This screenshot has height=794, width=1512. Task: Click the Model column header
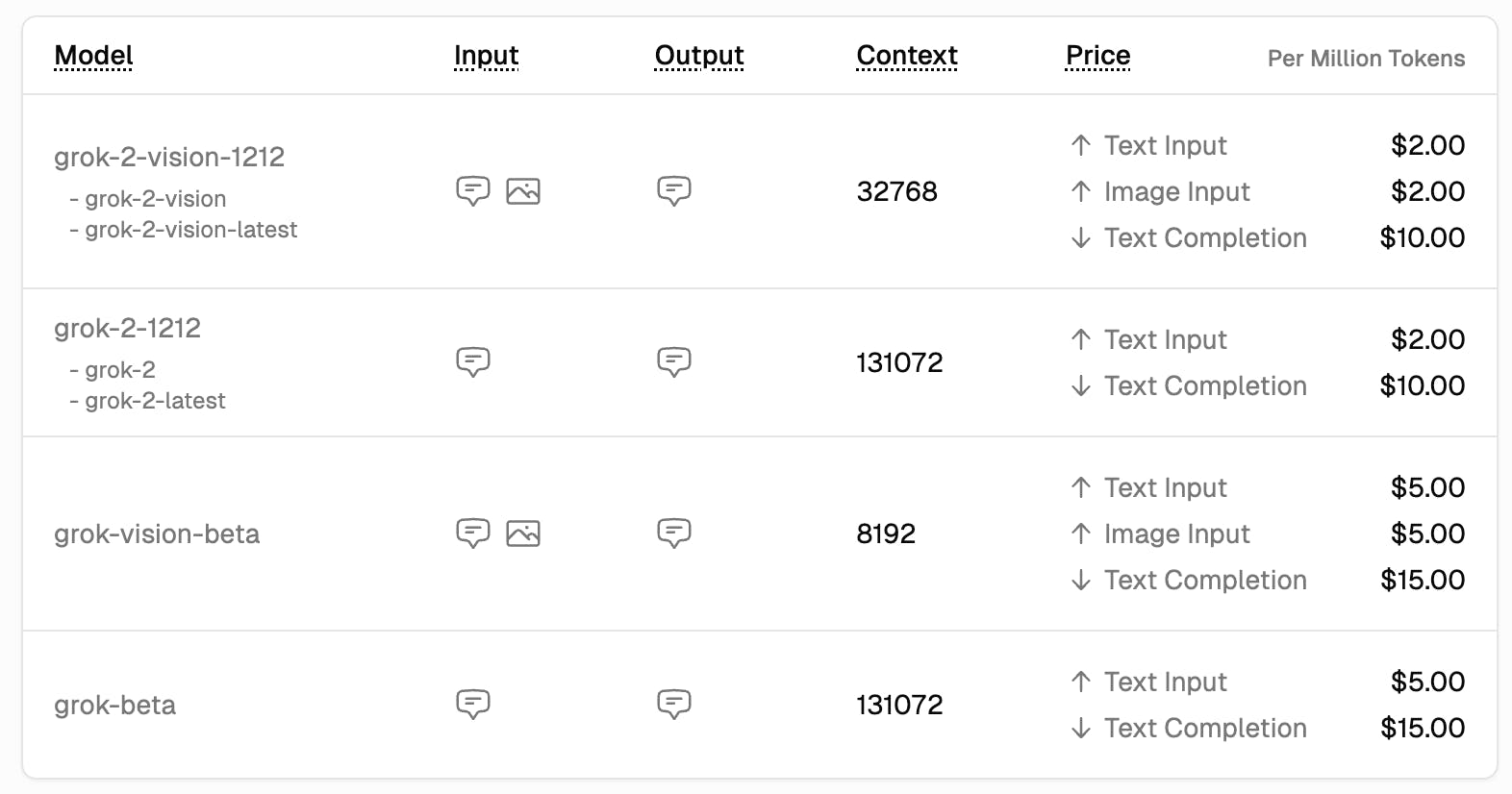(93, 56)
